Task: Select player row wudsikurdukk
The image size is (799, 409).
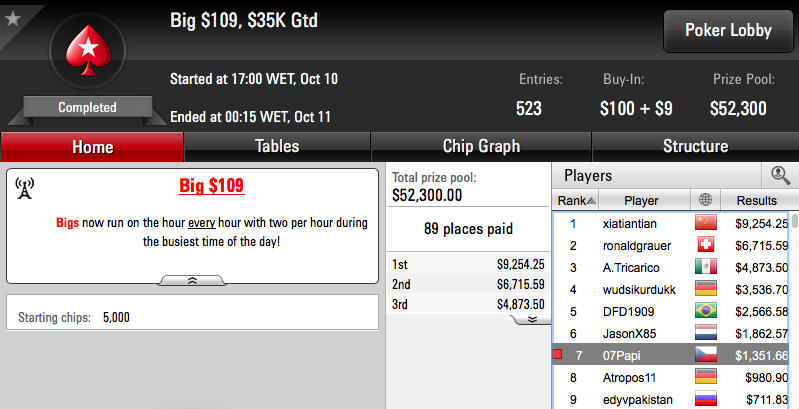Action: [x=672, y=289]
